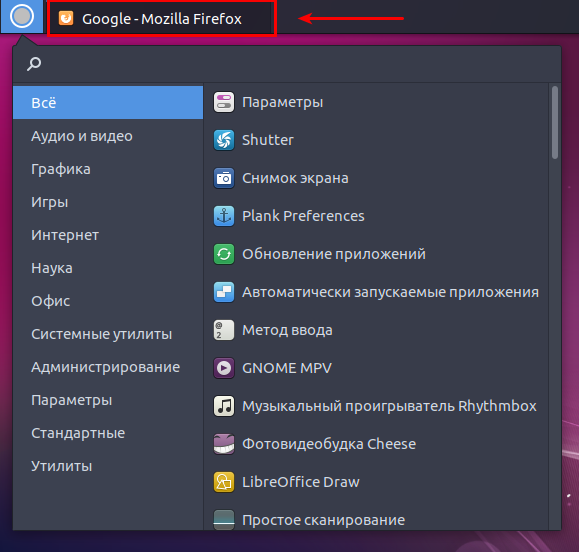Click the Shutter app icon
The width and height of the screenshot is (579, 552).
224,140
